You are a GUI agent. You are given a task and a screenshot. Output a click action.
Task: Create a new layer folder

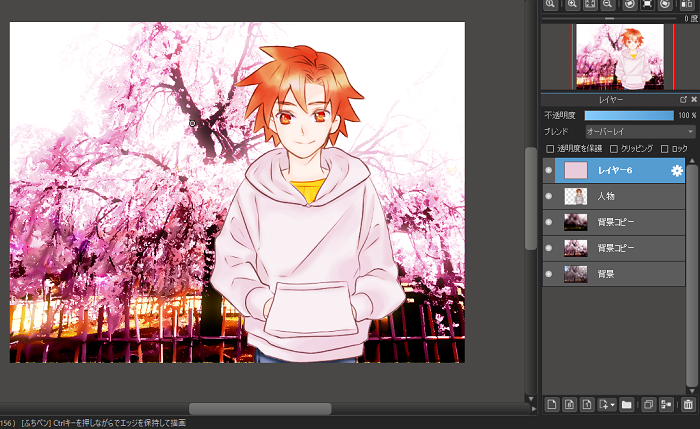(x=626, y=404)
